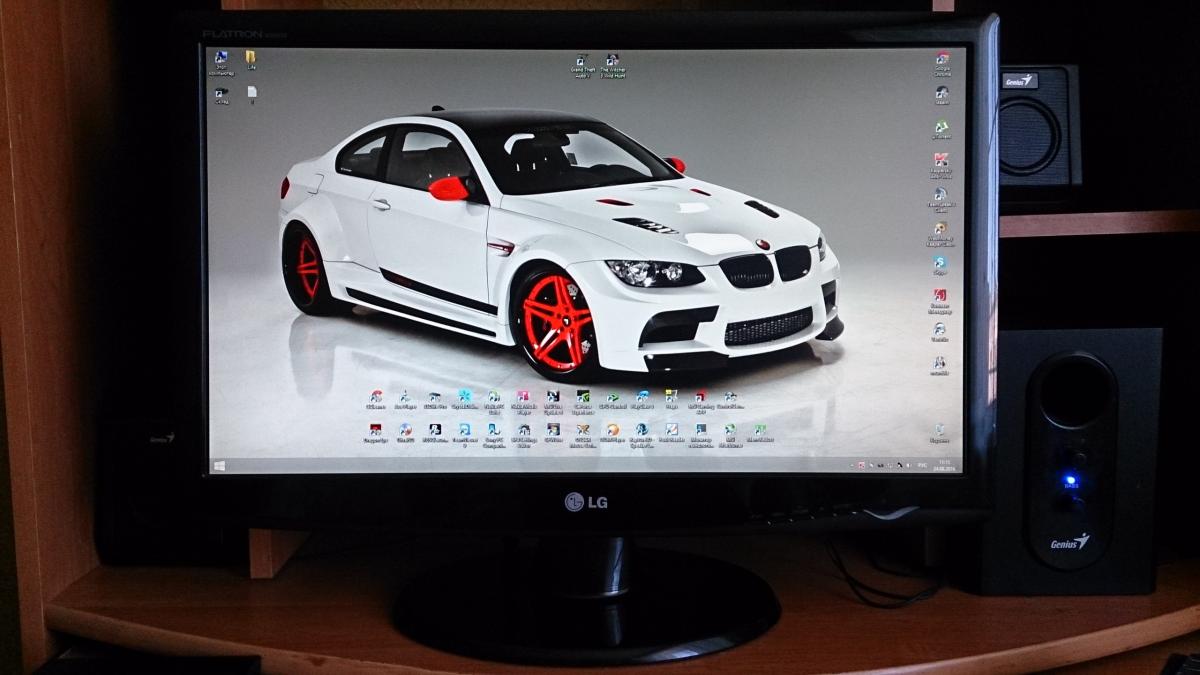Launch Skype from the desktop
This screenshot has width=1200, height=675.
940,263
